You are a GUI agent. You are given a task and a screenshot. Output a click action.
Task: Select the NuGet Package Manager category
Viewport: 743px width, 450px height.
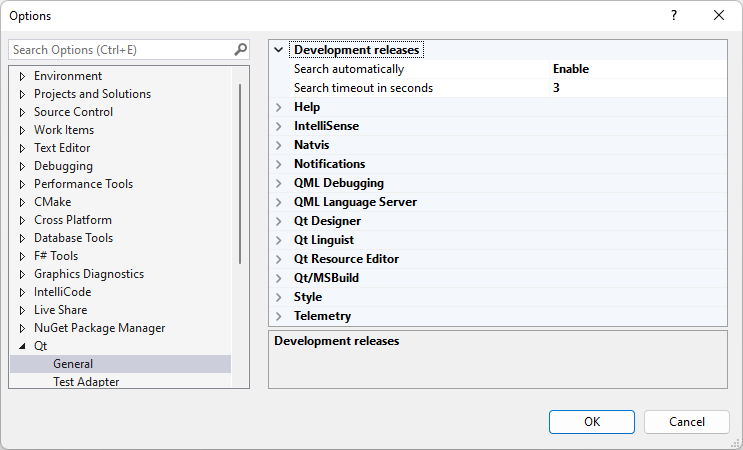100,328
